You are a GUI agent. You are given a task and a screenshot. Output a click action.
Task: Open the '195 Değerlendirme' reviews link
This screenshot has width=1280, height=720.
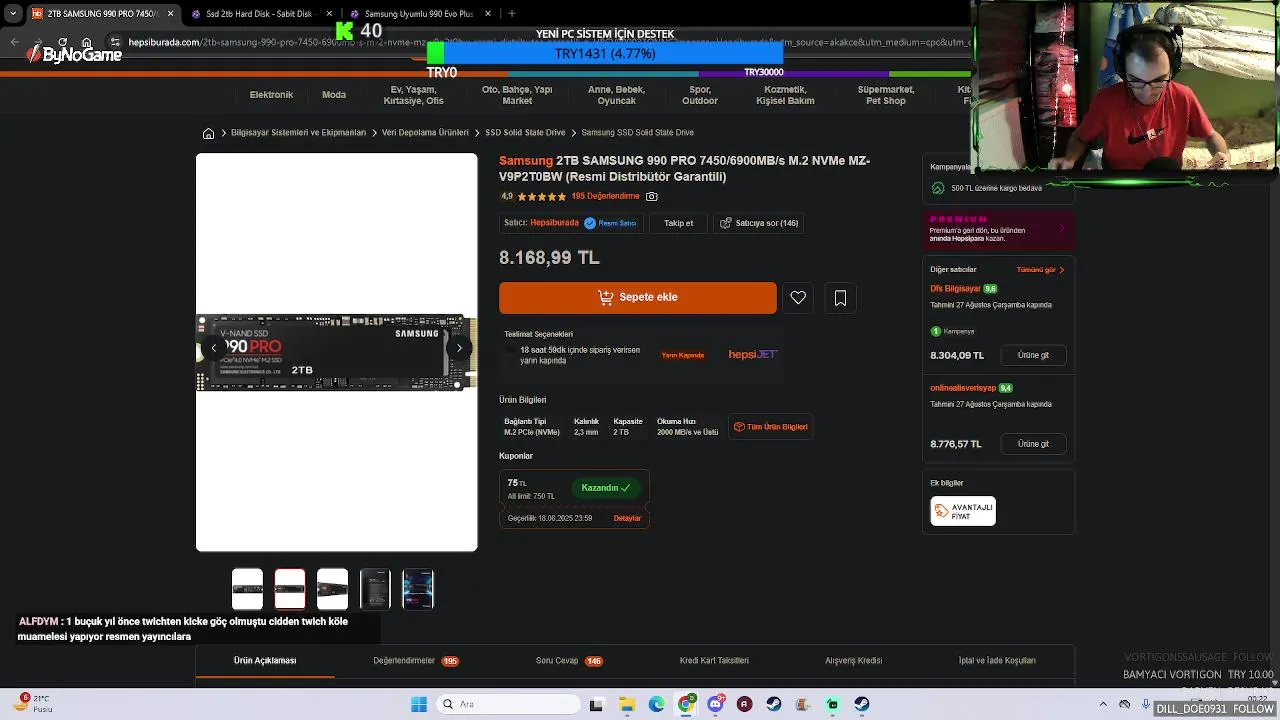[605, 197]
